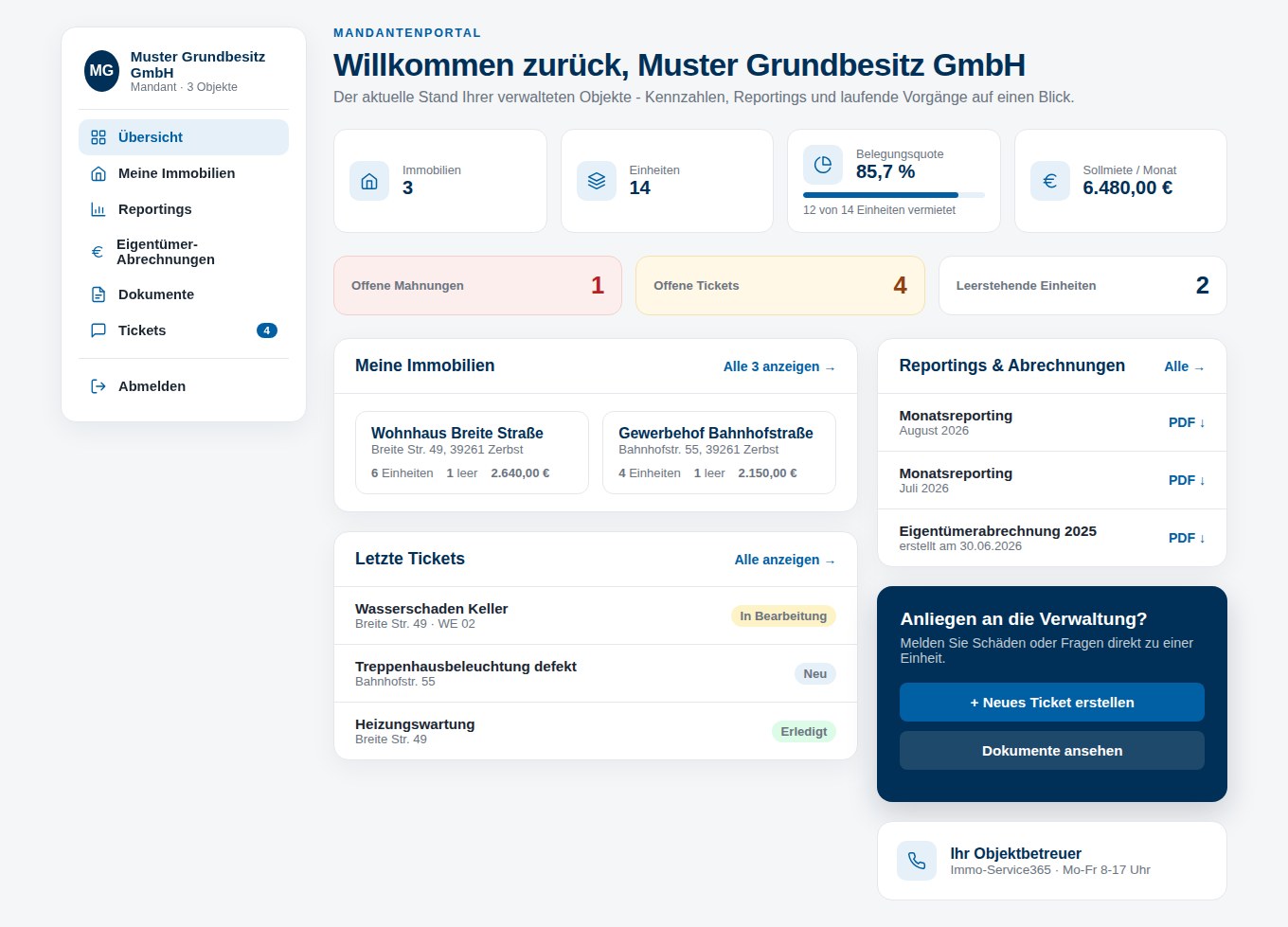Viewport: 1288px width, 927px height.
Task: Click the logout icon beside Abmelden
Action: tap(98, 386)
